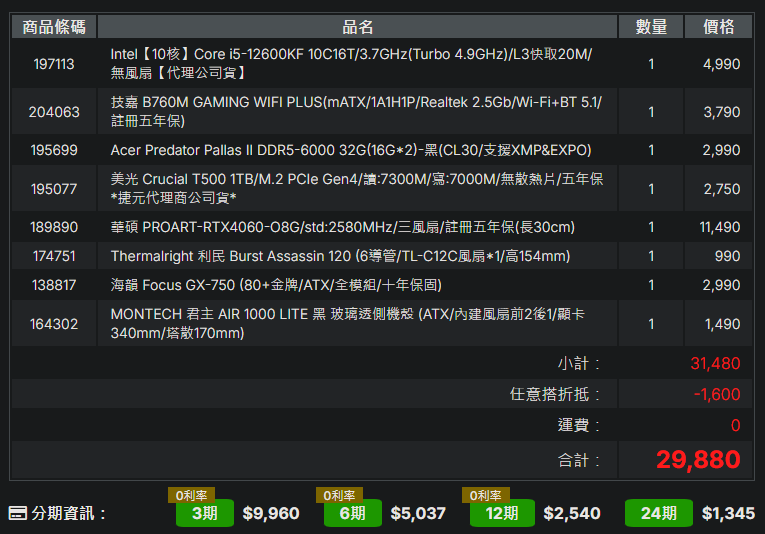This screenshot has height=534, width=765.
Task: Click the 4,990 price of Intel CPU
Action: pyautogui.click(x=721, y=64)
